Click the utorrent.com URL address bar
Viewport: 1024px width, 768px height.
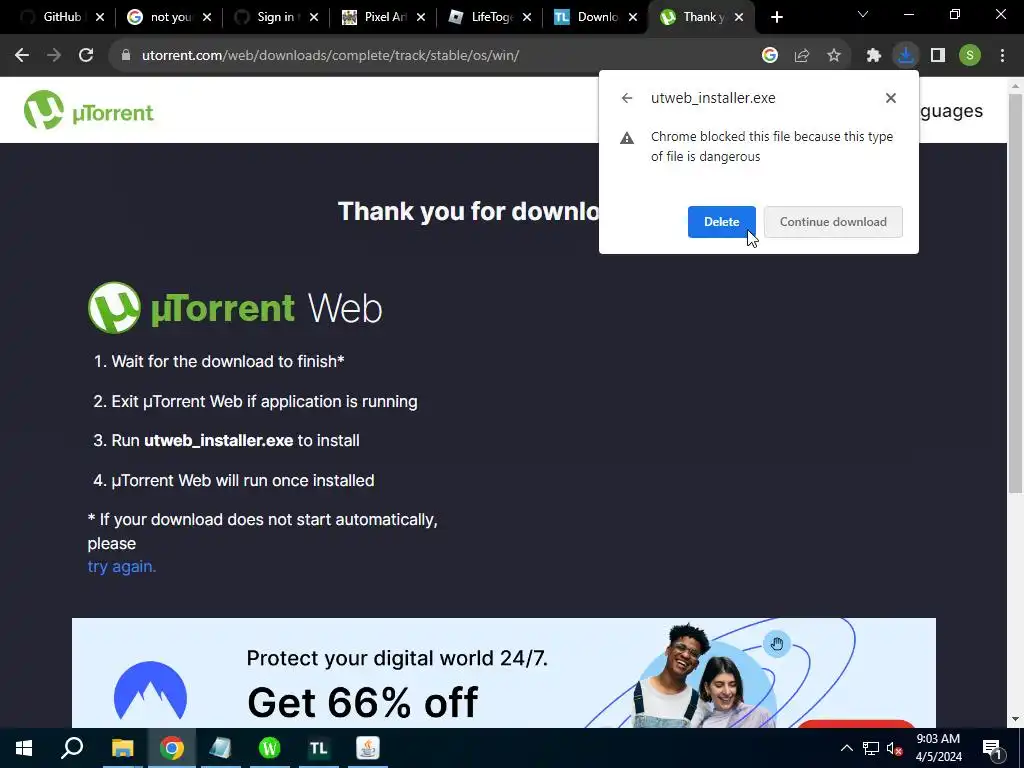tap(330, 56)
